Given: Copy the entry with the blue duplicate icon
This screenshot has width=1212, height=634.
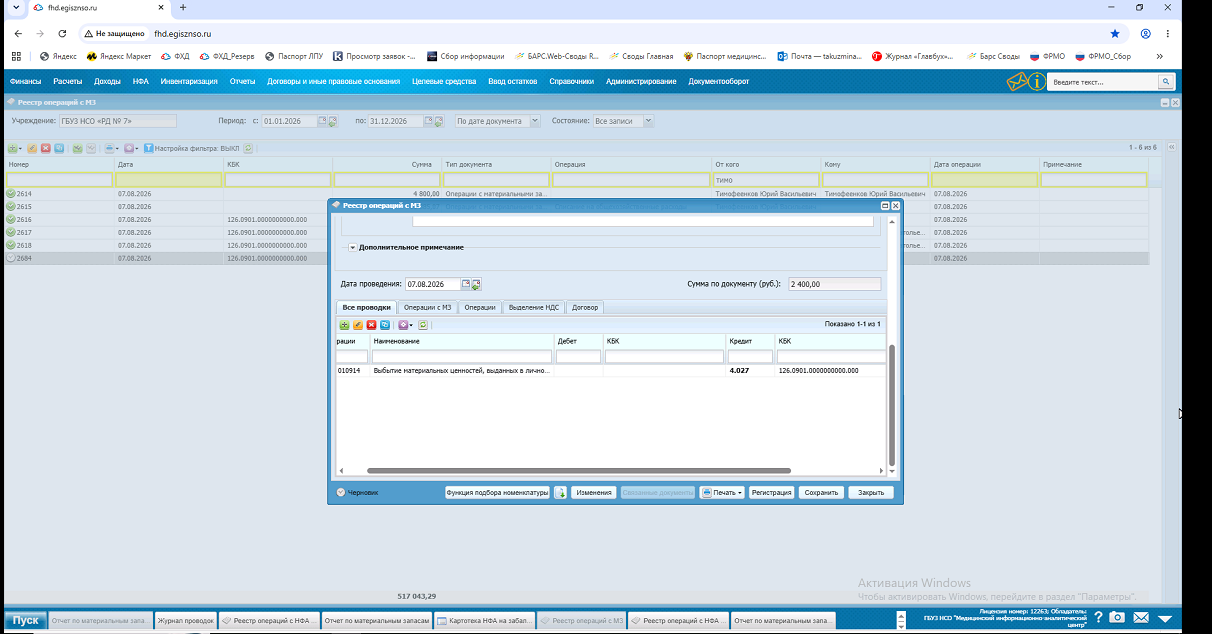Looking at the screenshot, I should tap(385, 325).
